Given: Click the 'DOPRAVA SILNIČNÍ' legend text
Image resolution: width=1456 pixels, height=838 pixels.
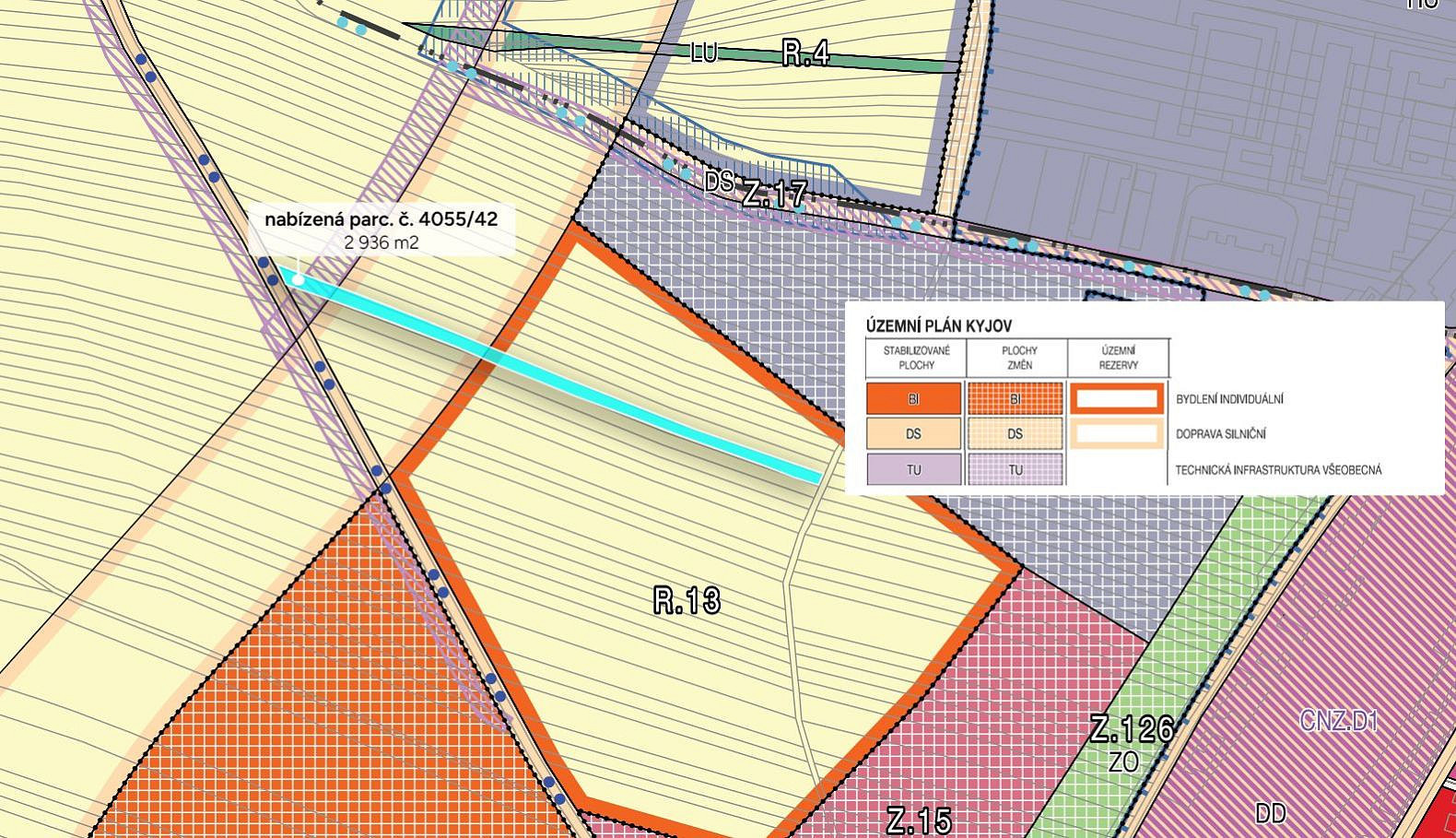Looking at the screenshot, I should [1222, 434].
